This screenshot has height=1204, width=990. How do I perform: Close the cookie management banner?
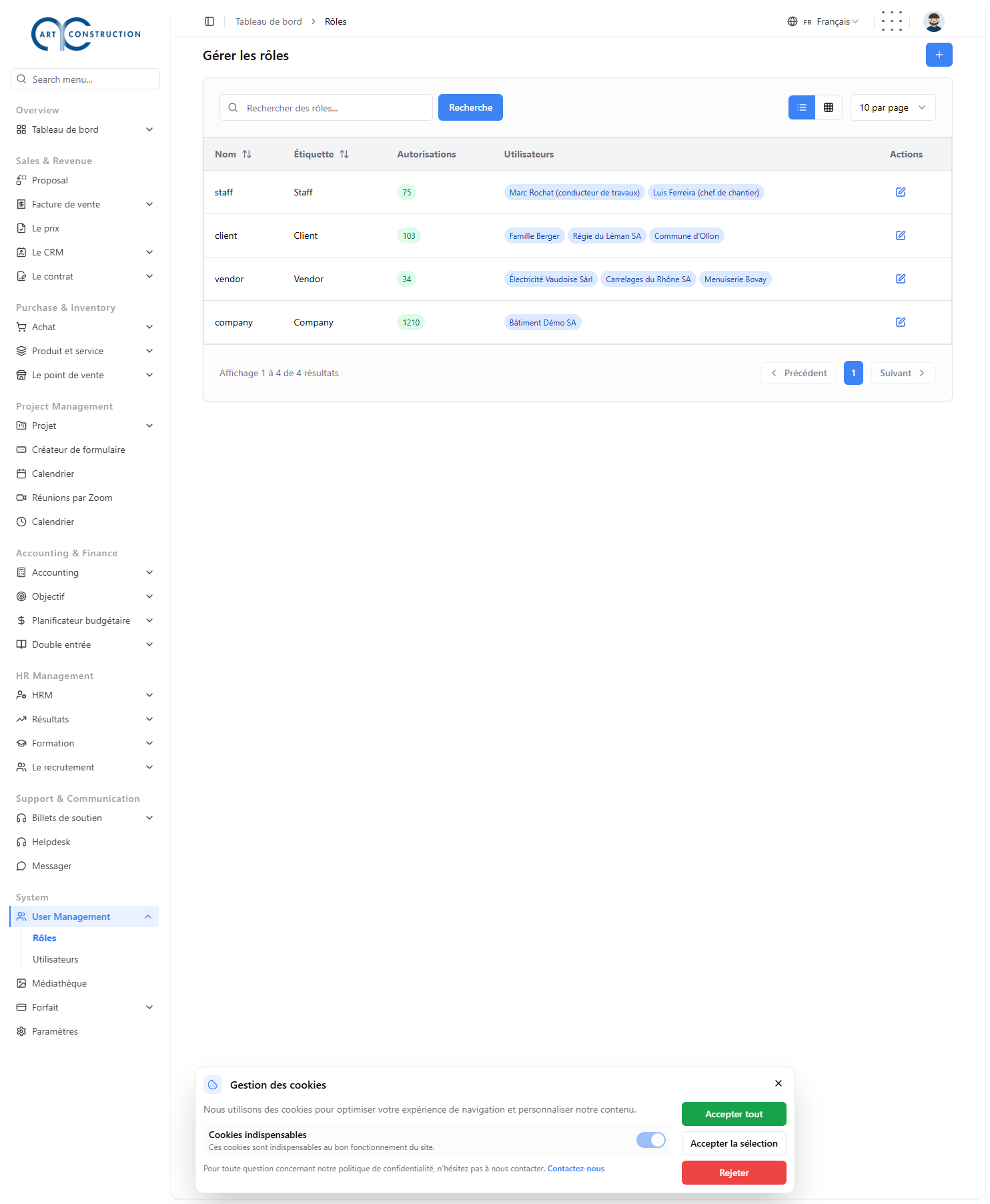pos(779,1083)
